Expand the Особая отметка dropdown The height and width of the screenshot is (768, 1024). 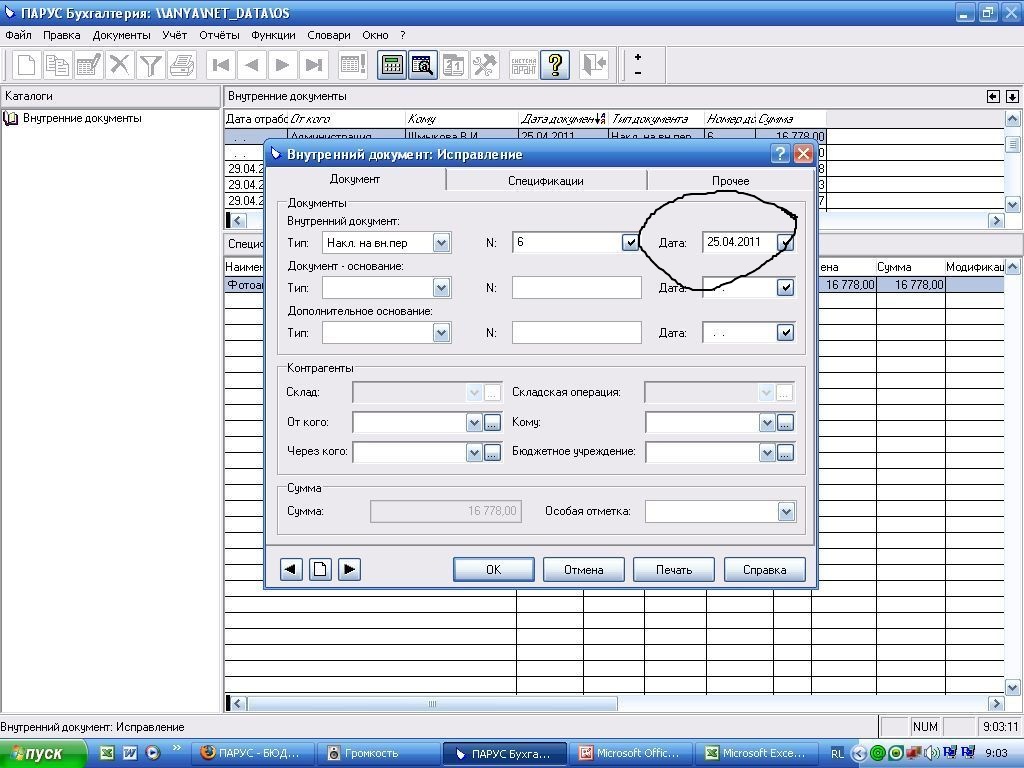tap(785, 512)
